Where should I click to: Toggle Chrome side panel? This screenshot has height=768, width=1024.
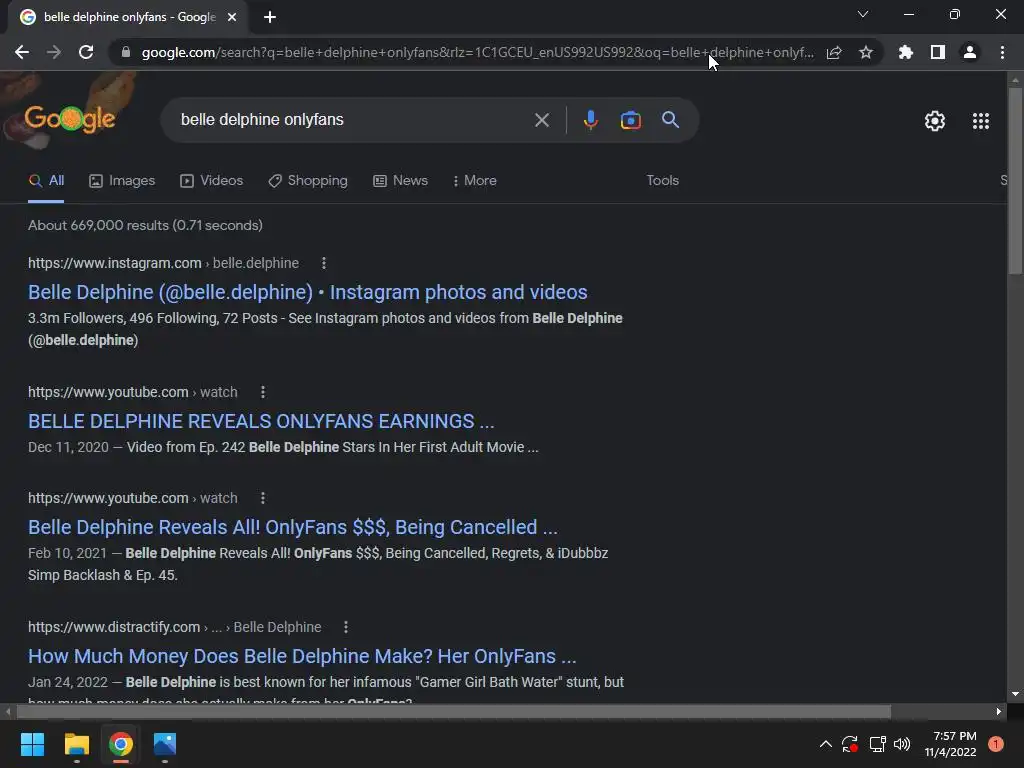coord(938,52)
